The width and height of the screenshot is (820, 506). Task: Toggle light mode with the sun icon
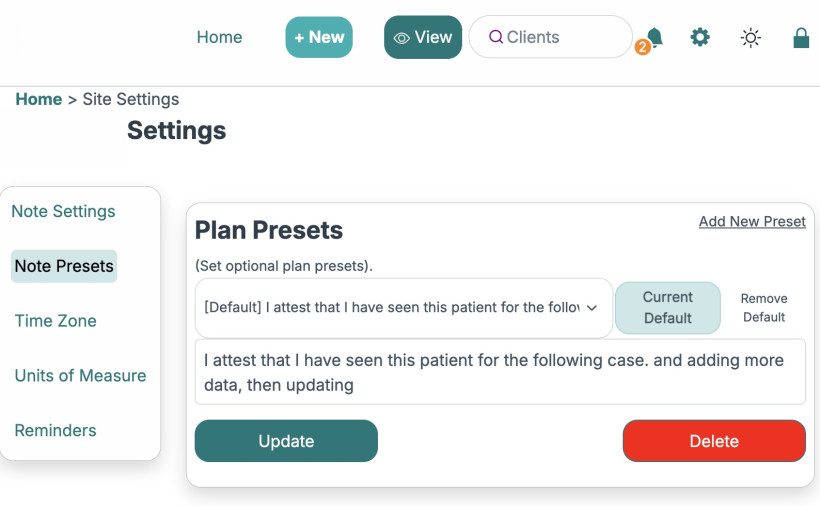750,38
